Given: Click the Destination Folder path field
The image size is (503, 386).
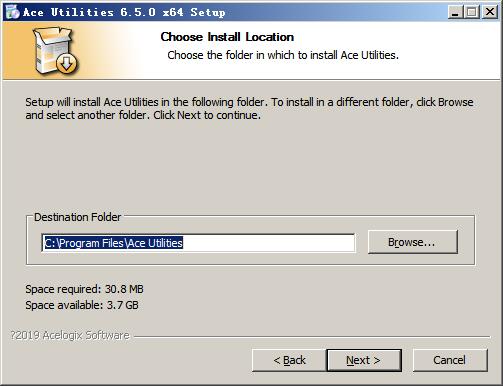Looking at the screenshot, I should (198, 243).
